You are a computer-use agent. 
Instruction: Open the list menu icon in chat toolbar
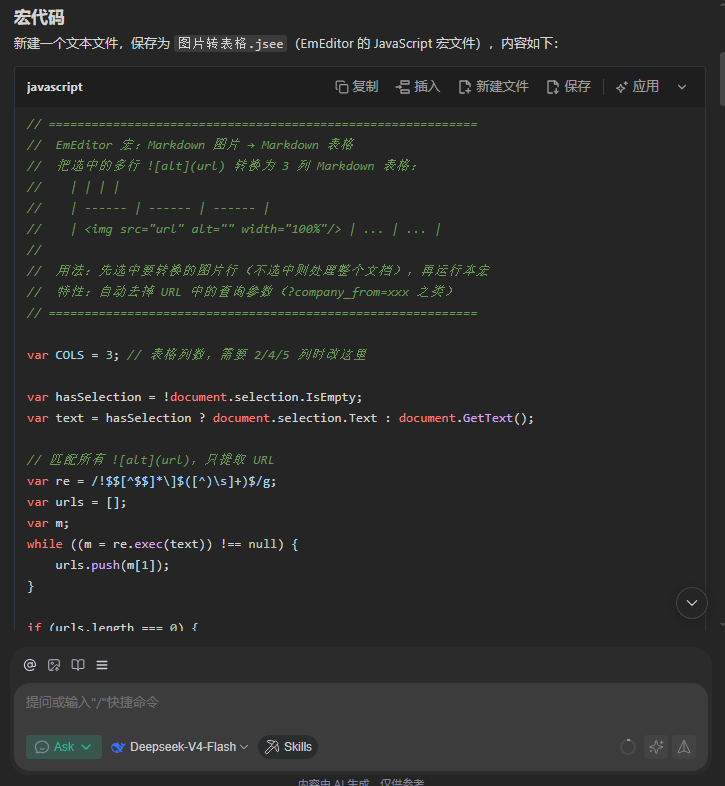click(x=102, y=665)
